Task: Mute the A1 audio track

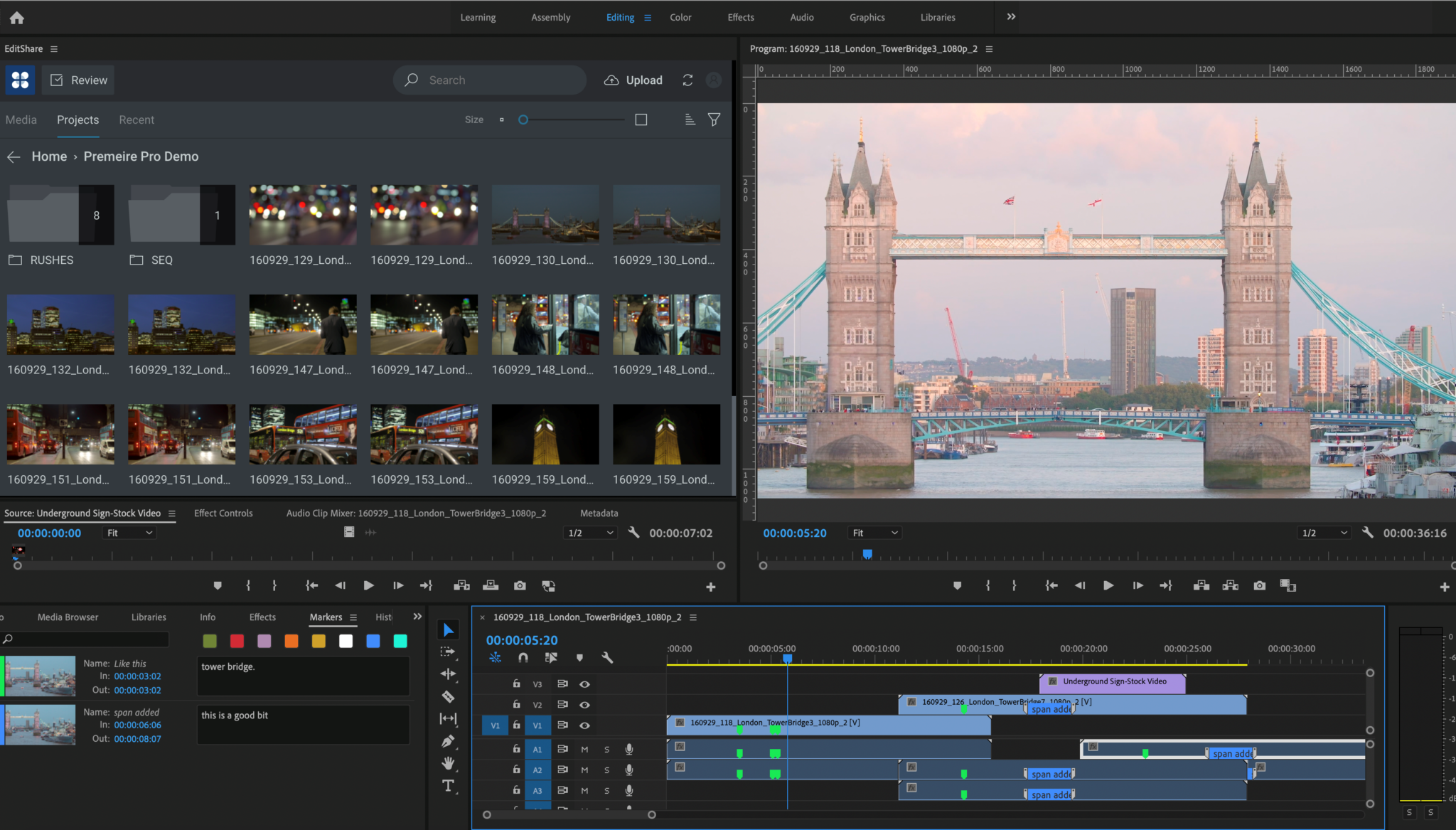Action: 585,749
